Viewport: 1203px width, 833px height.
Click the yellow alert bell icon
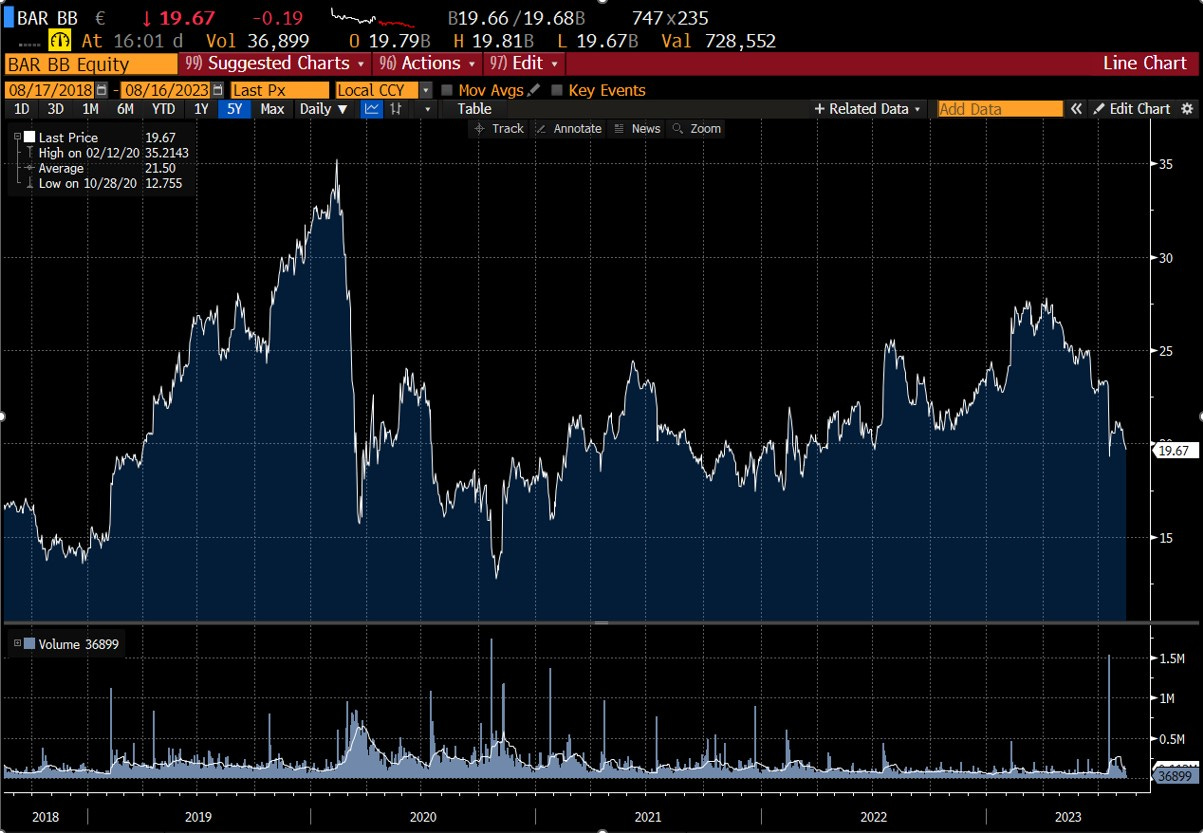(x=59, y=41)
